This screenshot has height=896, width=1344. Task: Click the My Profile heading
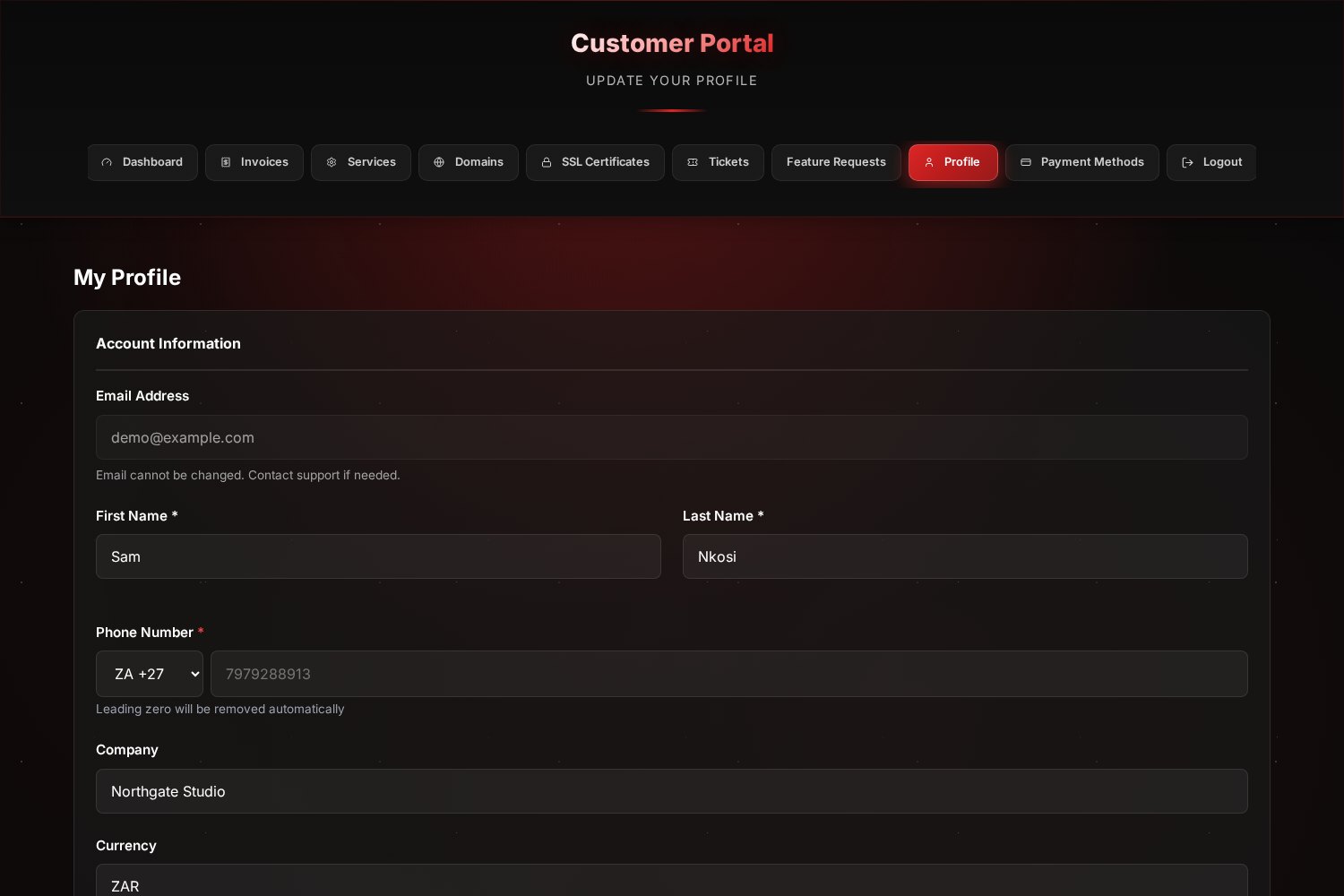pos(127,278)
